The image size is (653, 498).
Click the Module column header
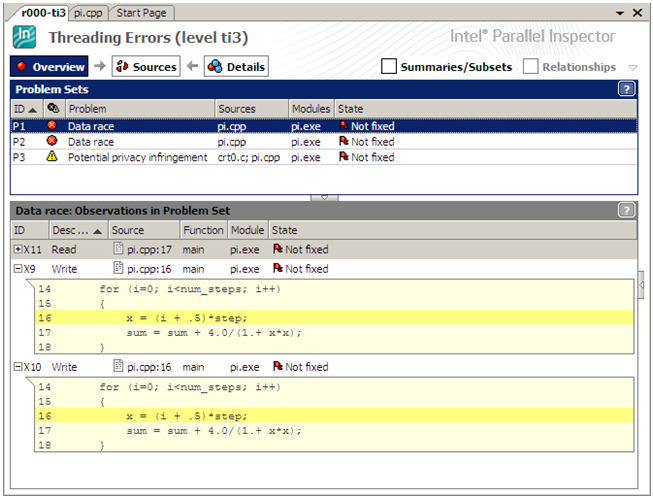click(247, 230)
